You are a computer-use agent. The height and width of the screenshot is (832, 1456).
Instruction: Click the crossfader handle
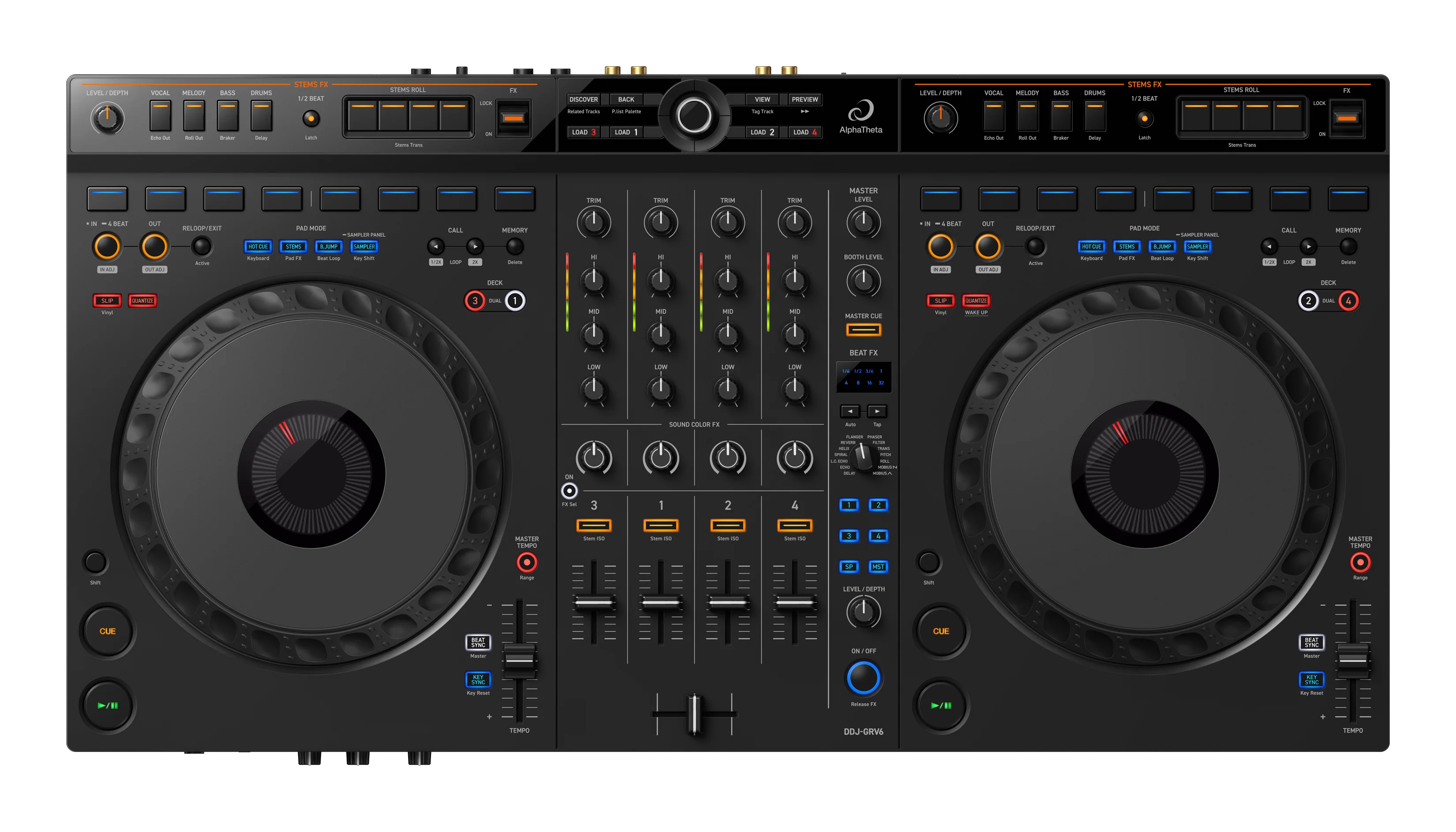point(694,714)
